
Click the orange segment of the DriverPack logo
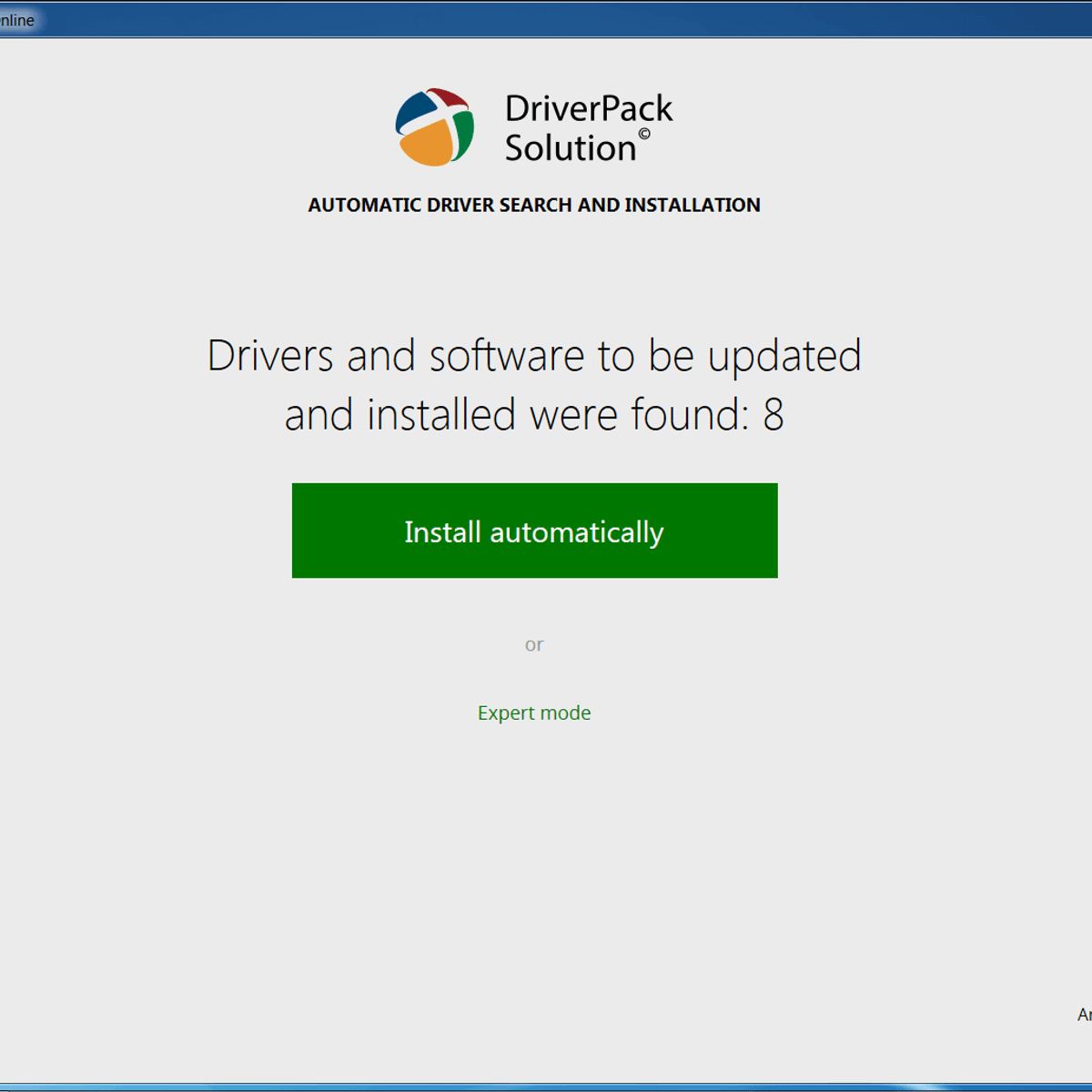[x=428, y=142]
